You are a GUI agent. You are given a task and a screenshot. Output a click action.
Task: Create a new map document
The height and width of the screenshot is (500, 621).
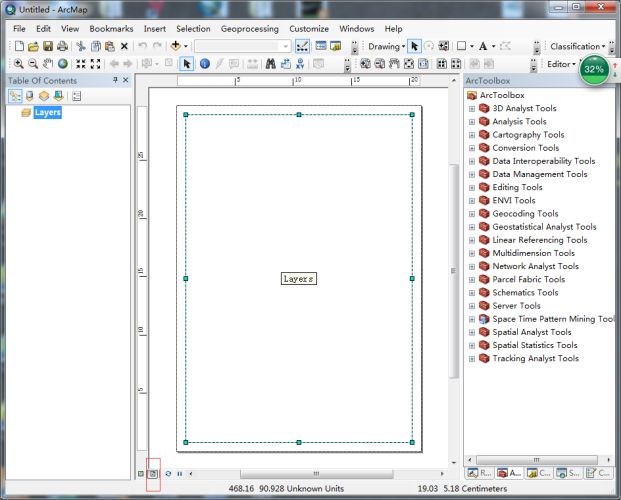coord(19,46)
